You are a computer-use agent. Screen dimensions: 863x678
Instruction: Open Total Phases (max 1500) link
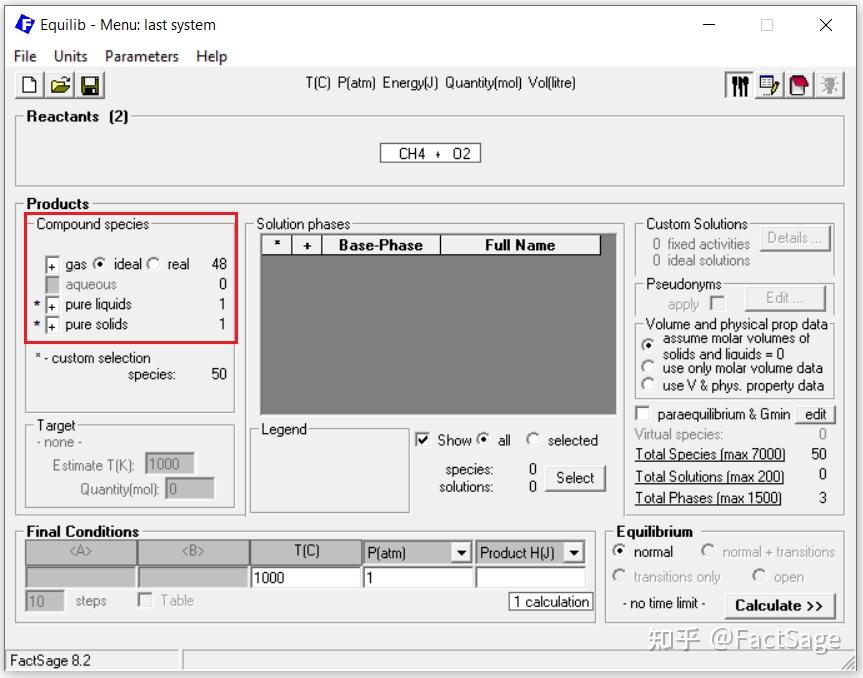(708, 498)
